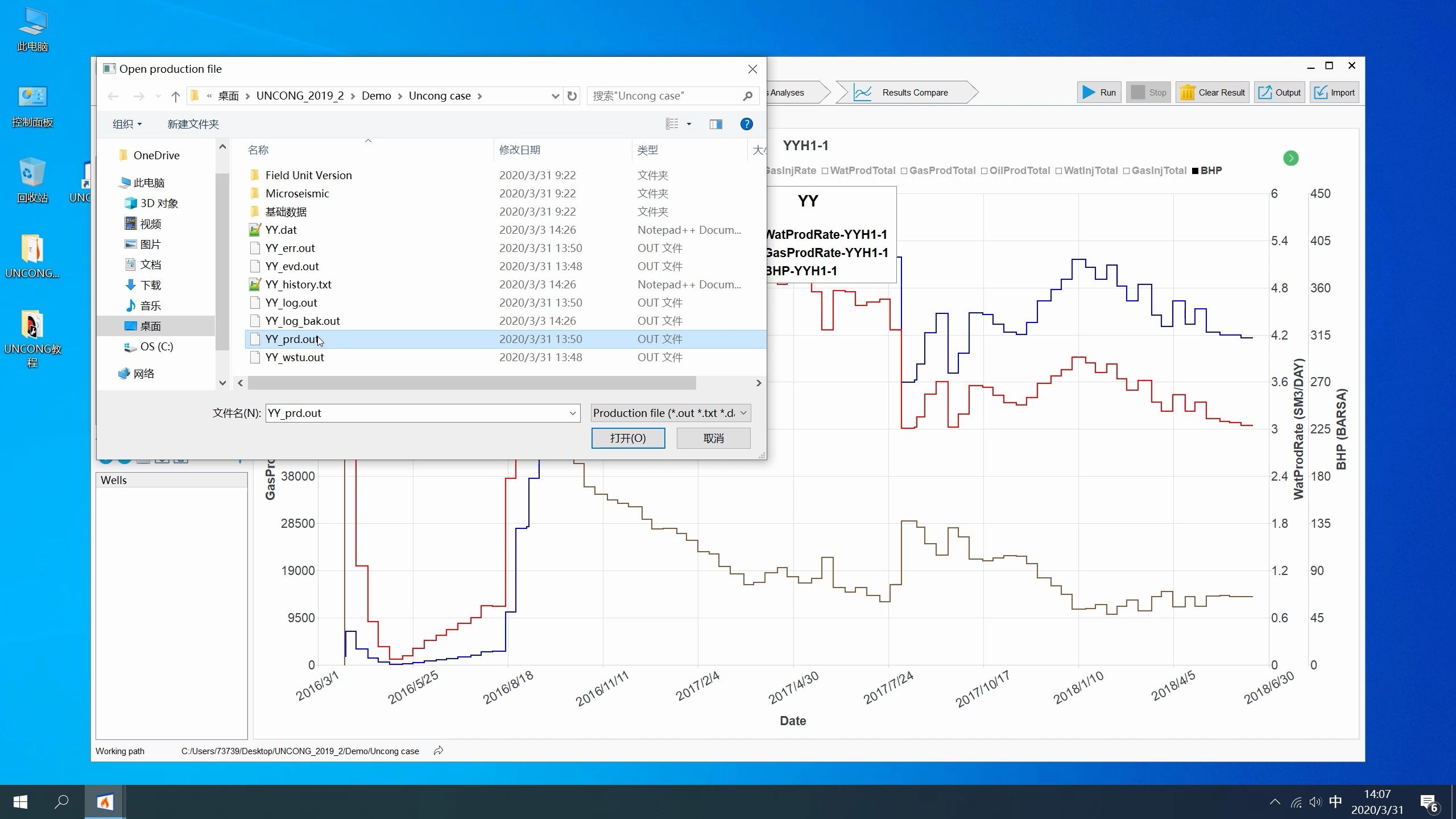Viewport: 1456px width, 819px height.
Task: Click green next-arrow circle in chart legend
Action: pos(1290,158)
